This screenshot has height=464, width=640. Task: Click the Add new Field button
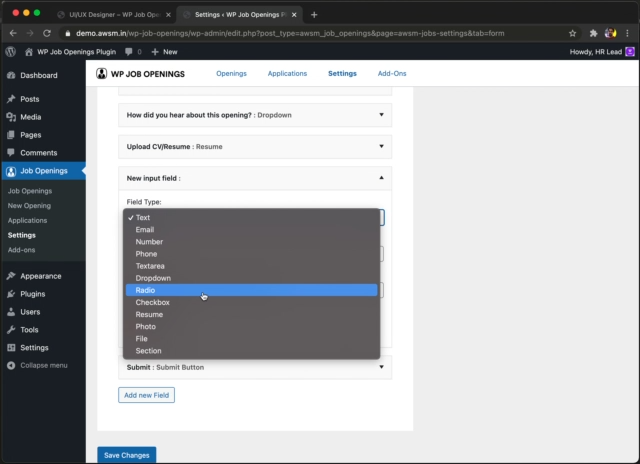tap(147, 395)
